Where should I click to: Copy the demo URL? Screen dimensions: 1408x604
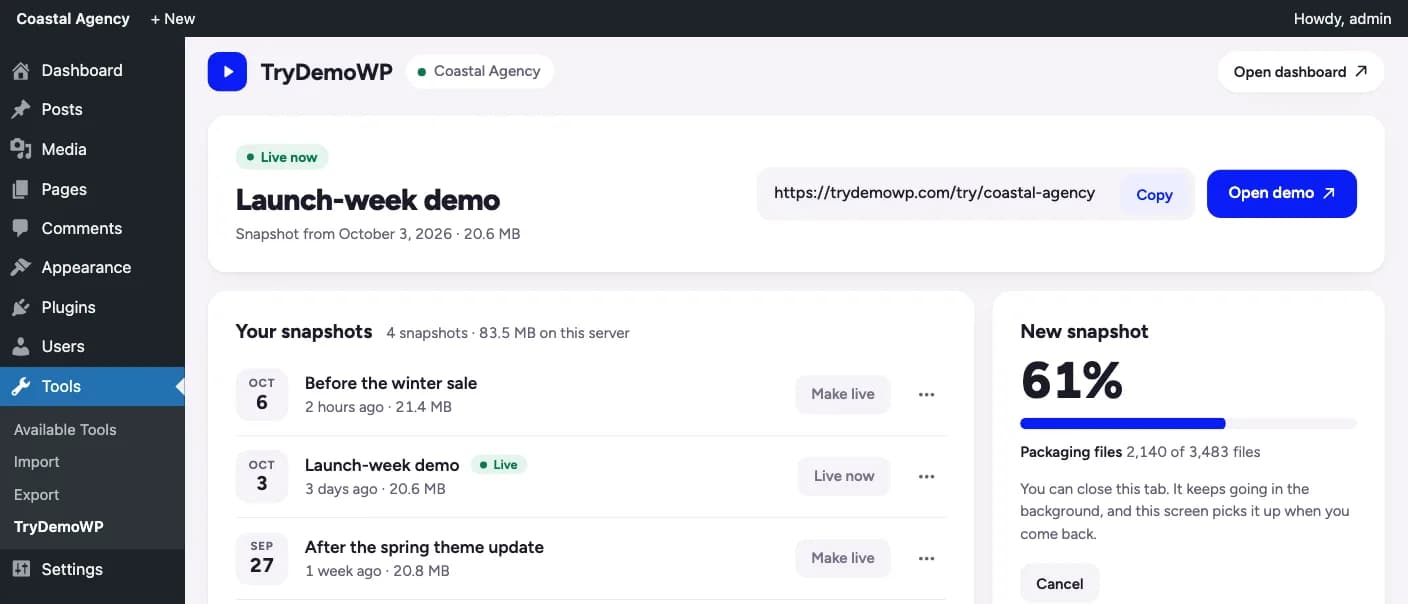[x=1154, y=195]
